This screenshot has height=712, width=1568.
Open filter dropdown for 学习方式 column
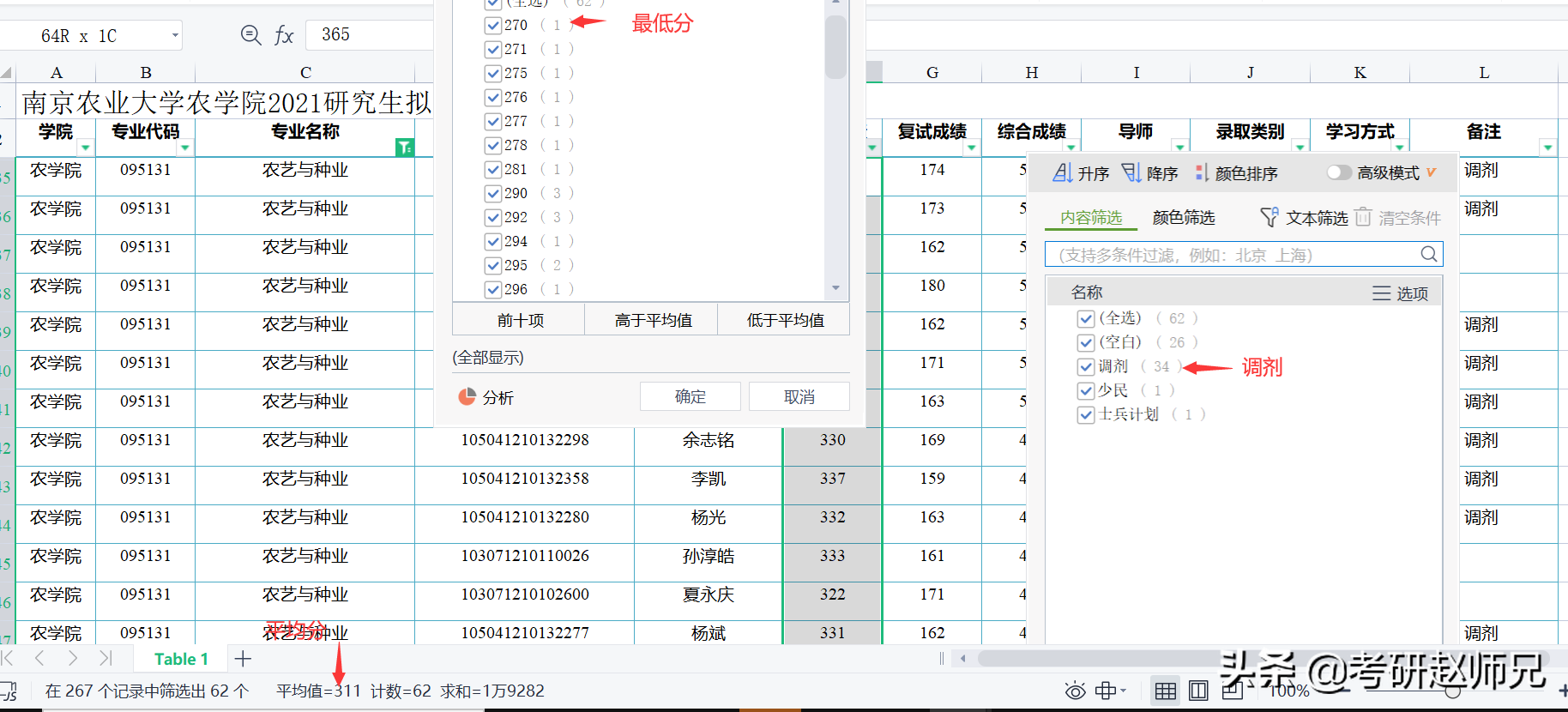[x=1400, y=148]
